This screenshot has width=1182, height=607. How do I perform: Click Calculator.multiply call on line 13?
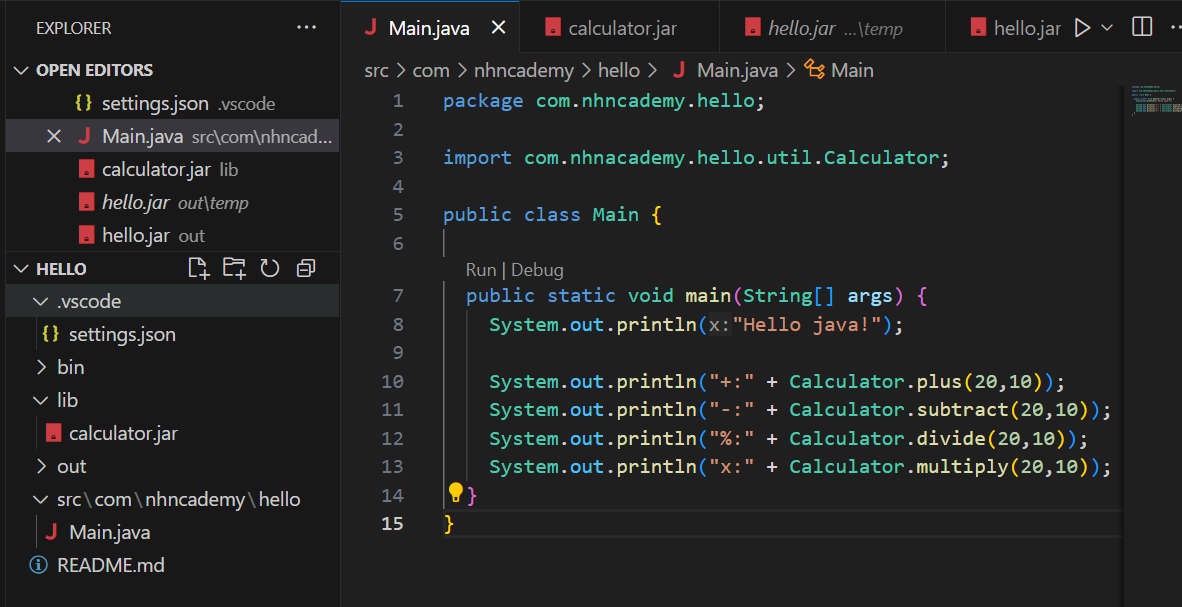tap(945, 467)
